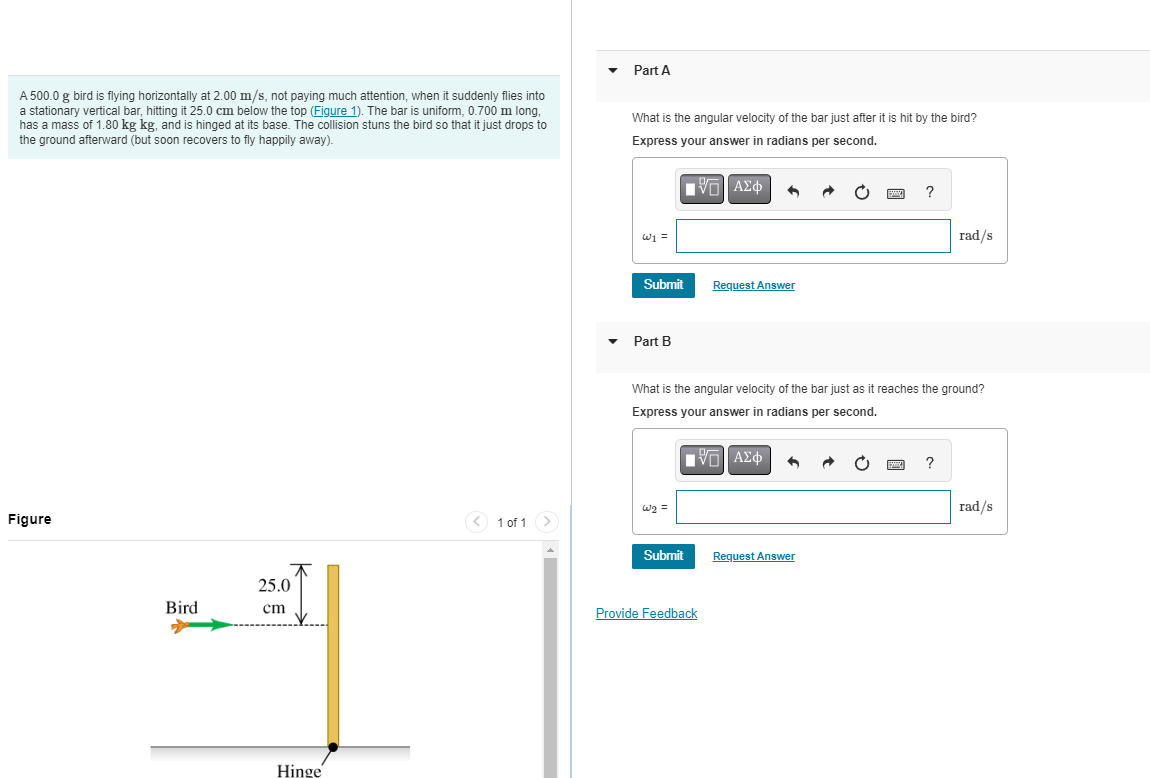Click reset icon in Part B toolbar
The height and width of the screenshot is (778, 1150).
(x=862, y=463)
